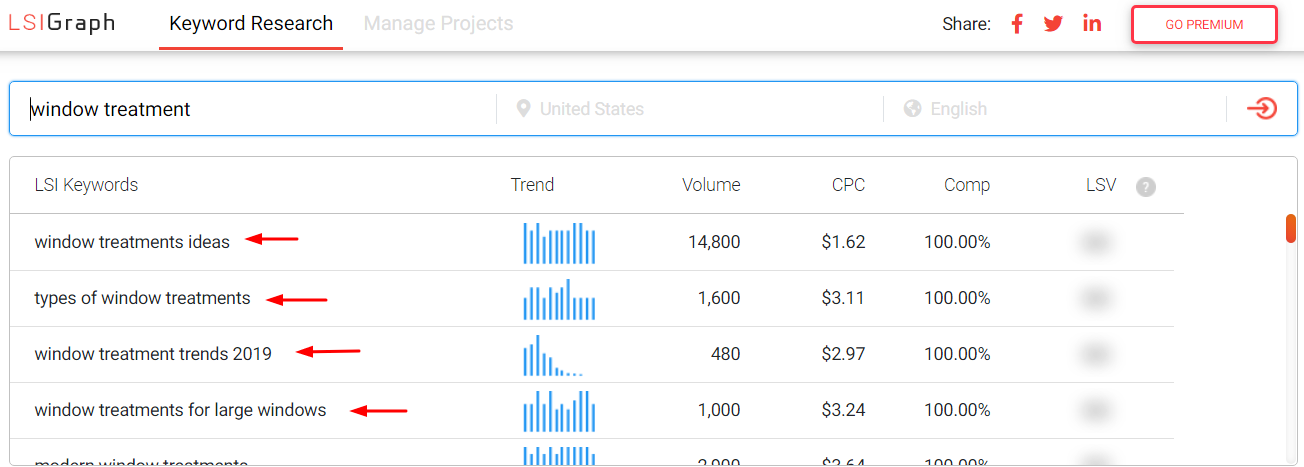Viewport: 1304px width, 467px height.
Task: Click trend chart for large windows row
Action: point(559,411)
